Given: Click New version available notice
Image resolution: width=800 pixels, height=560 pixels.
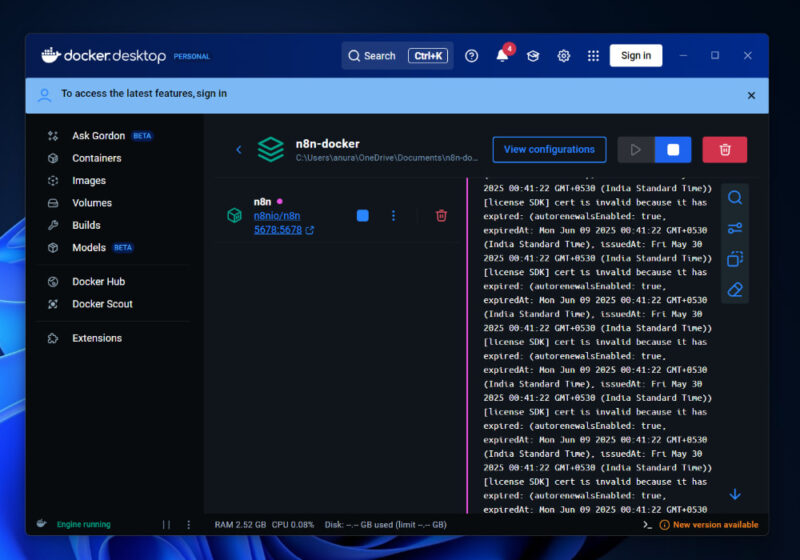Looking at the screenshot, I should (x=709, y=524).
